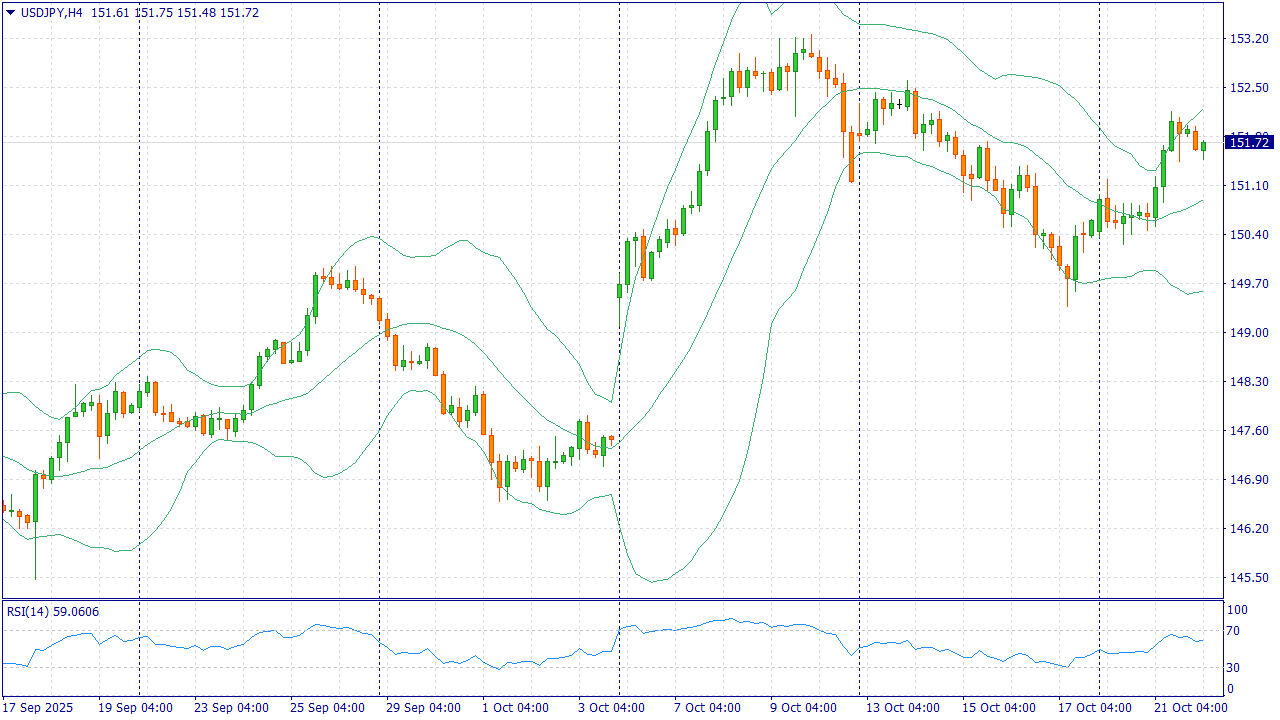This screenshot has width=1280, height=720.
Task: Click the 152.50 price scale label
Action: [1249, 88]
